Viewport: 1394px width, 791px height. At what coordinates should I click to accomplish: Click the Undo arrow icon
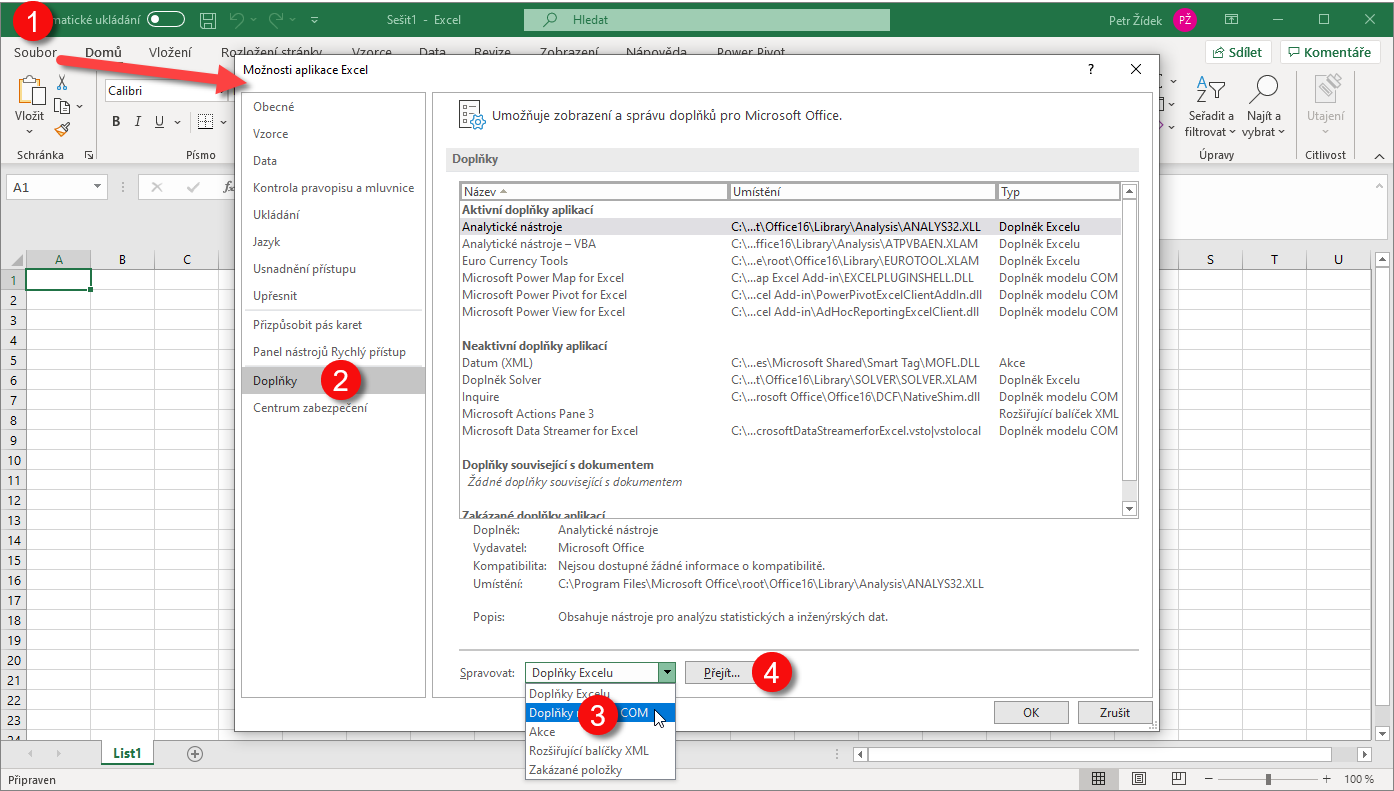pos(237,19)
